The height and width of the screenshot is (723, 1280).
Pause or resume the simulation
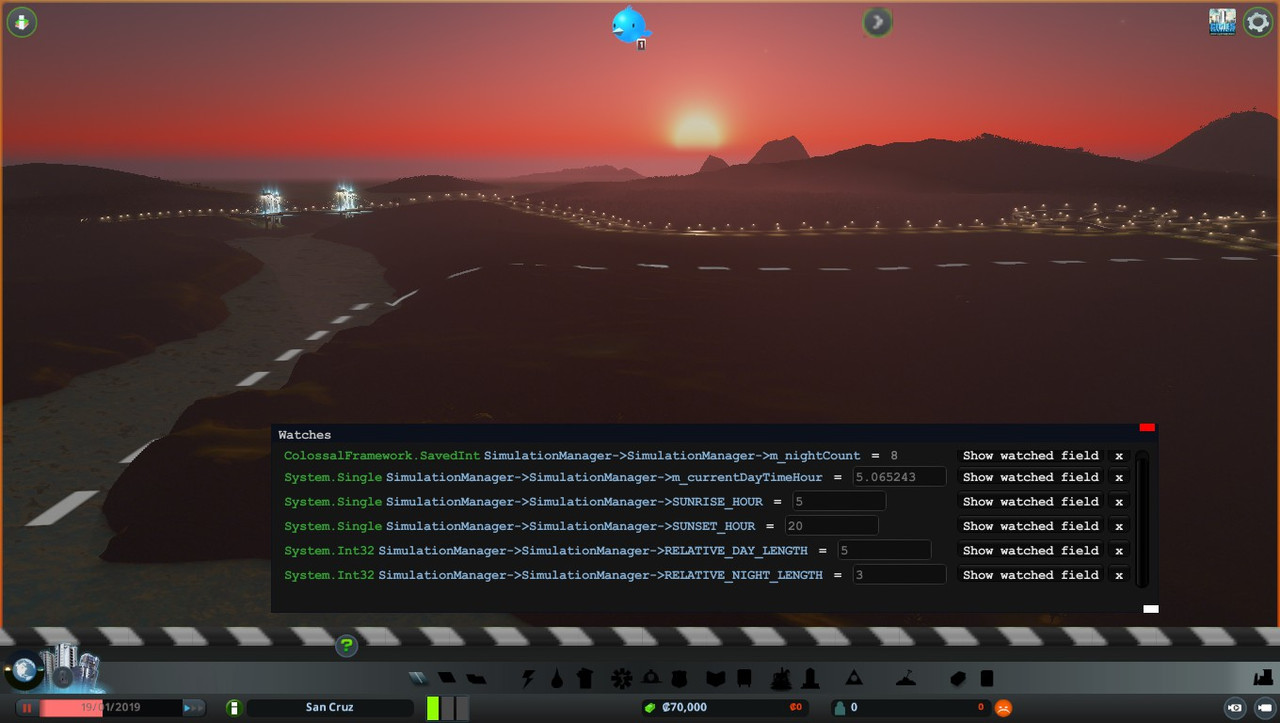pyautogui.click(x=28, y=707)
